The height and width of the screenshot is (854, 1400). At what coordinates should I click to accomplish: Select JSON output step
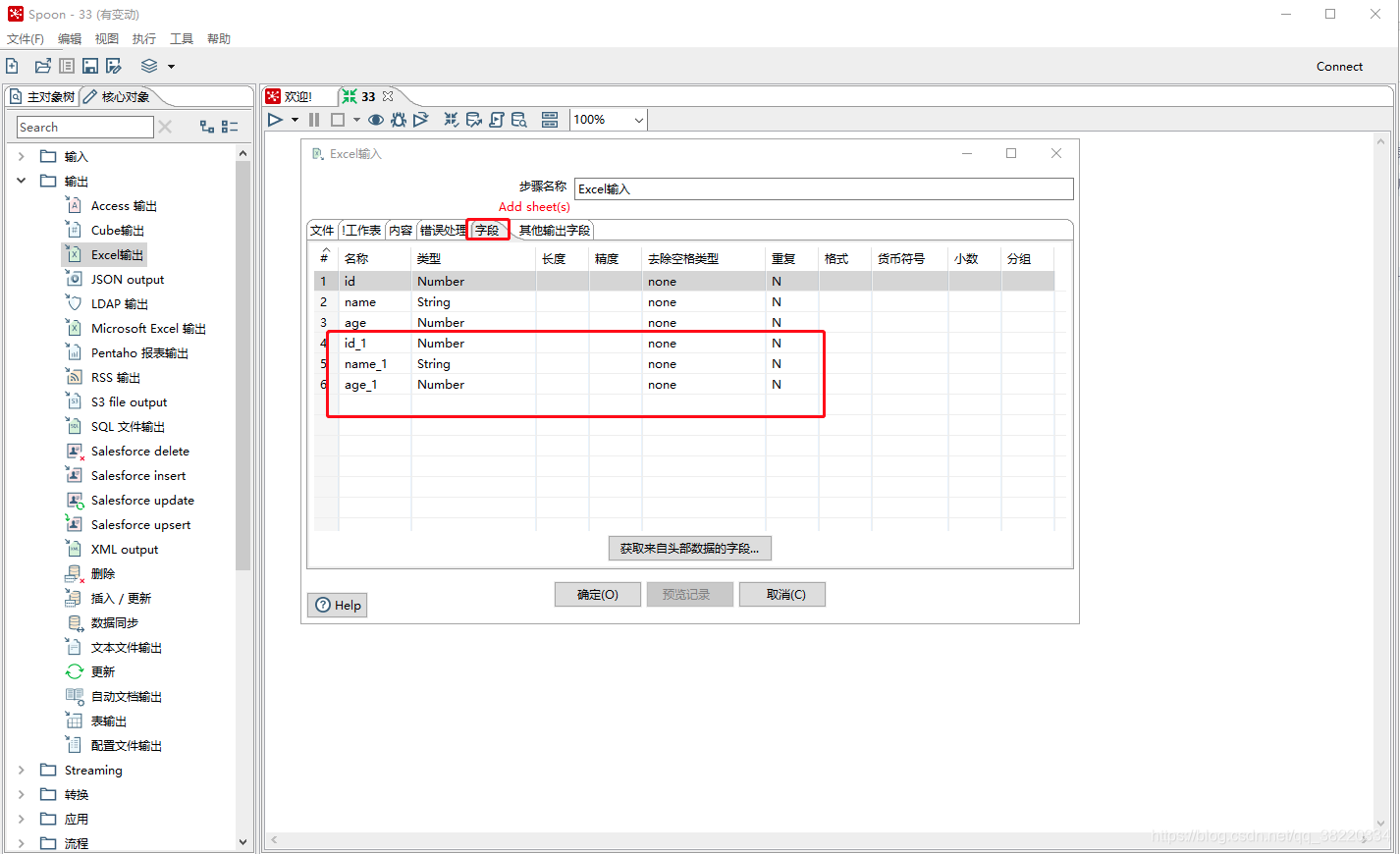(128, 279)
